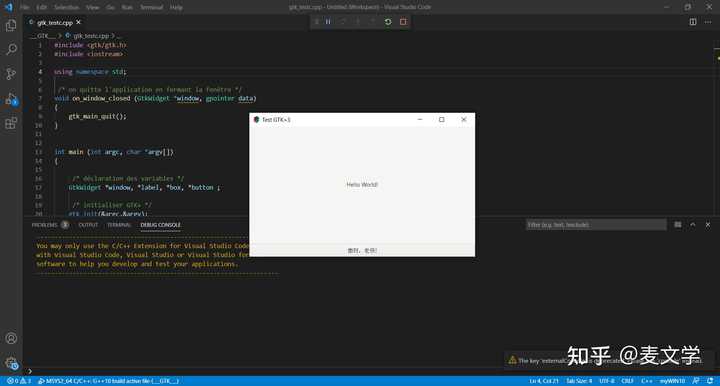Screen dimensions: 720x386
Task: Change the CRLF end-of-line sequence
Action: [627, 381]
